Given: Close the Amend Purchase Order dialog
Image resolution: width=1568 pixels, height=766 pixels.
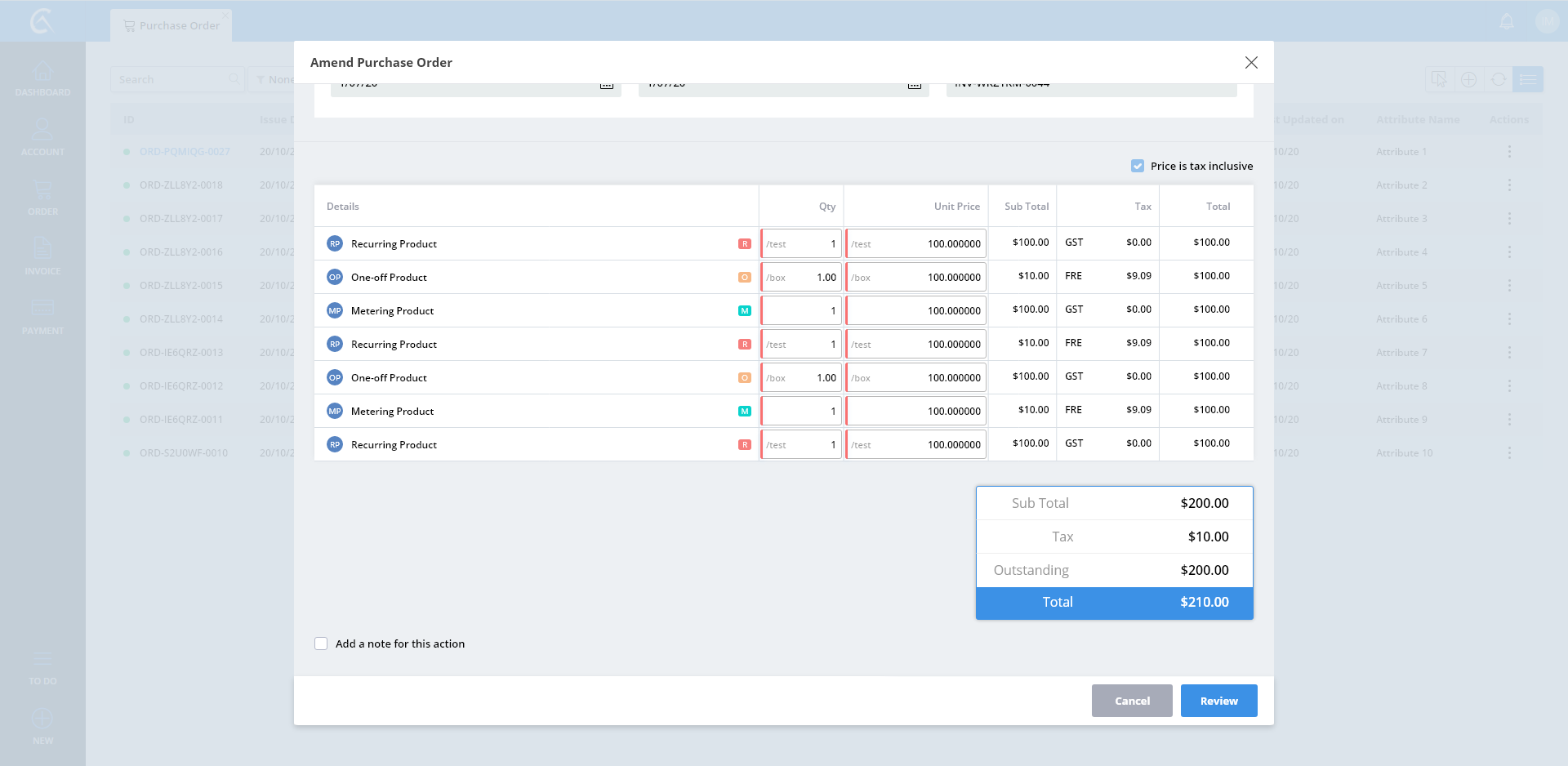Looking at the screenshot, I should coord(1250,63).
